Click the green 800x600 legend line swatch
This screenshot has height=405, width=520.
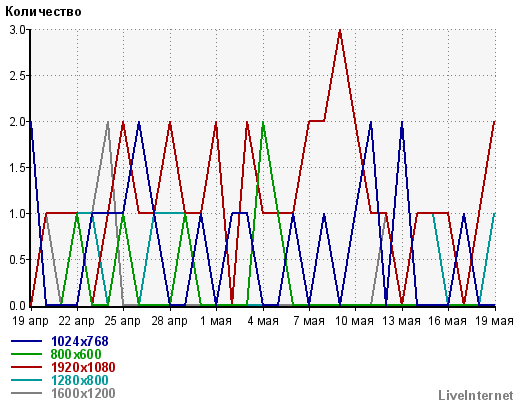[x=27, y=354]
